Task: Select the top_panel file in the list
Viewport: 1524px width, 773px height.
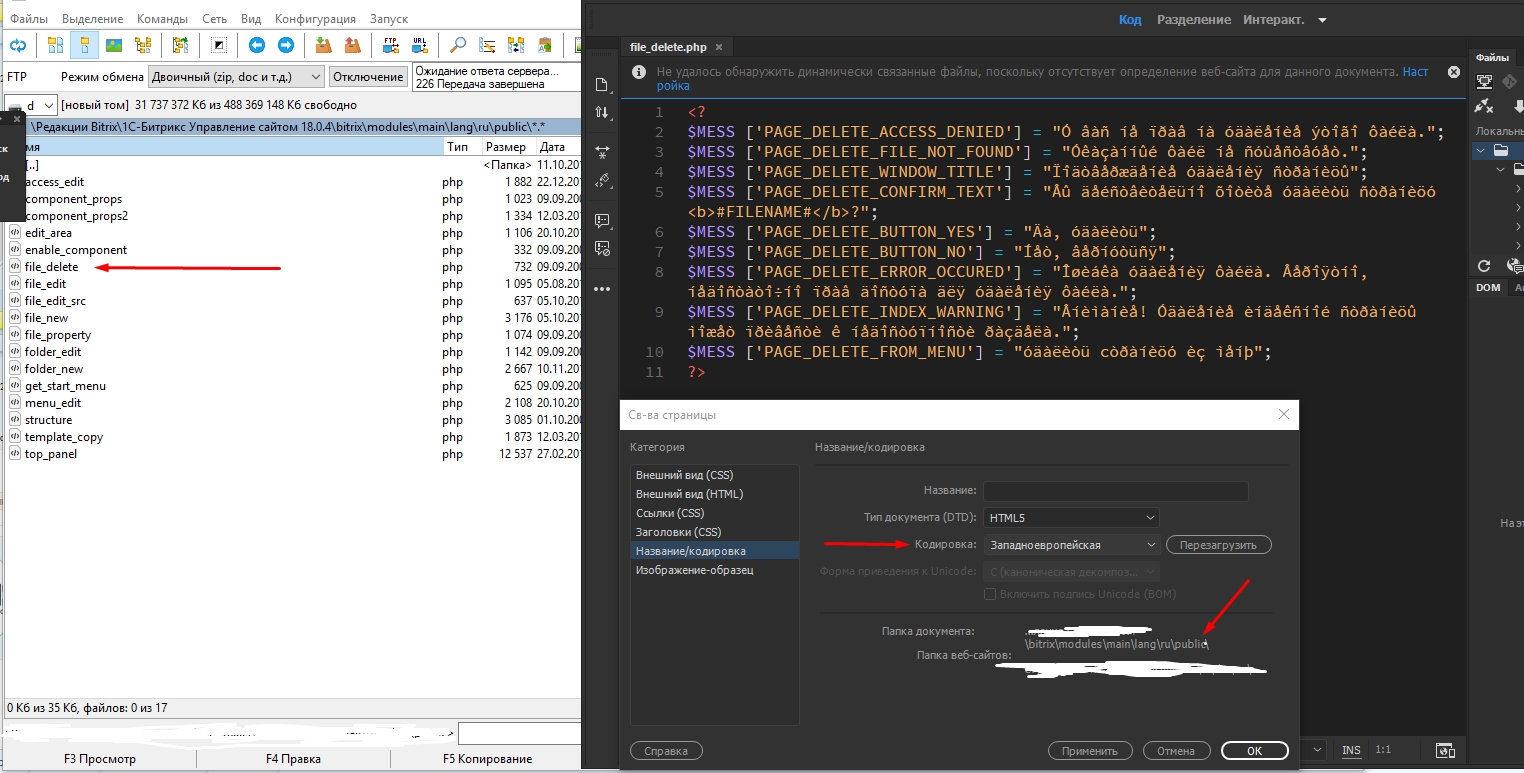Action: tap(50, 454)
